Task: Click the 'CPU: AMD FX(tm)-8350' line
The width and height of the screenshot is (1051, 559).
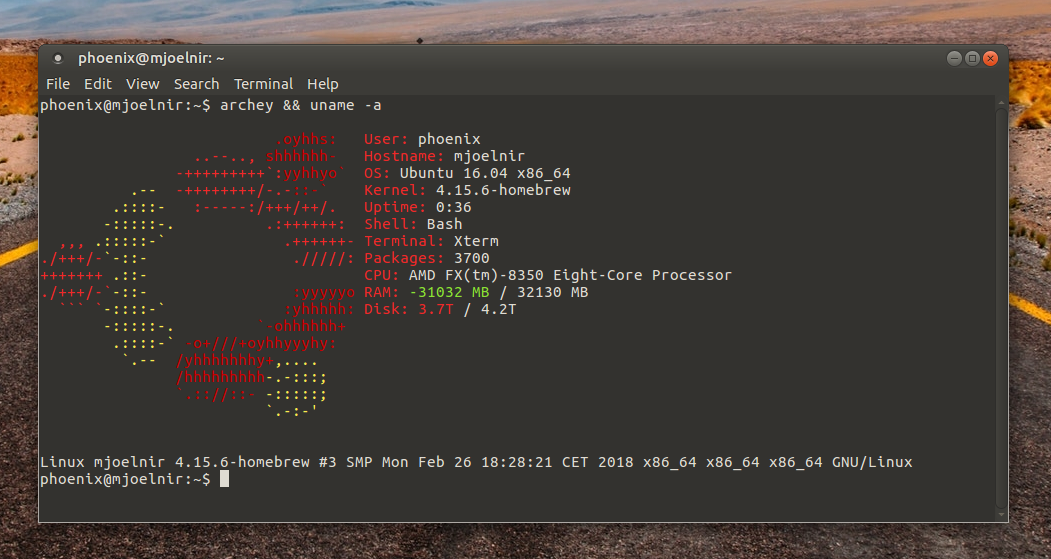Action: (x=548, y=275)
